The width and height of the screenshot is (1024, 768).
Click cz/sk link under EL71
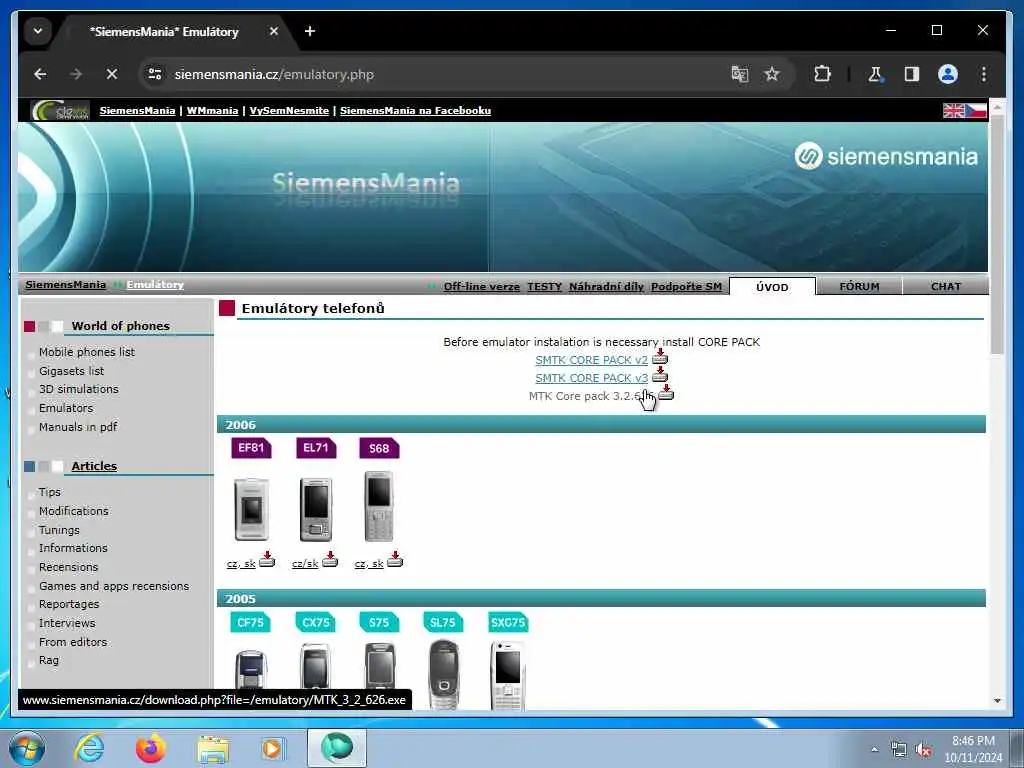click(305, 564)
